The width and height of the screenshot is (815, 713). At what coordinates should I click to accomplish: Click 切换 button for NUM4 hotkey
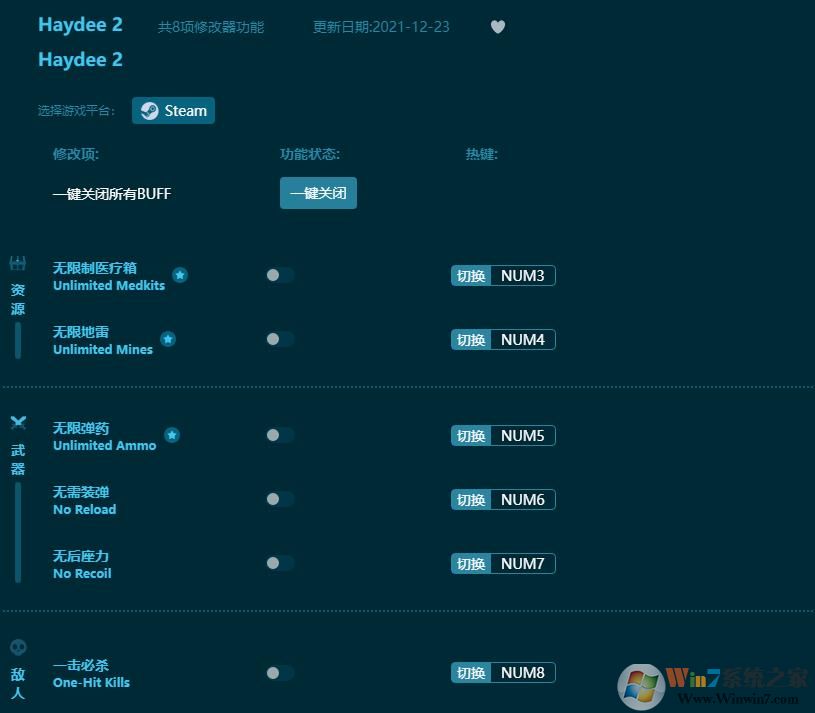pos(471,340)
